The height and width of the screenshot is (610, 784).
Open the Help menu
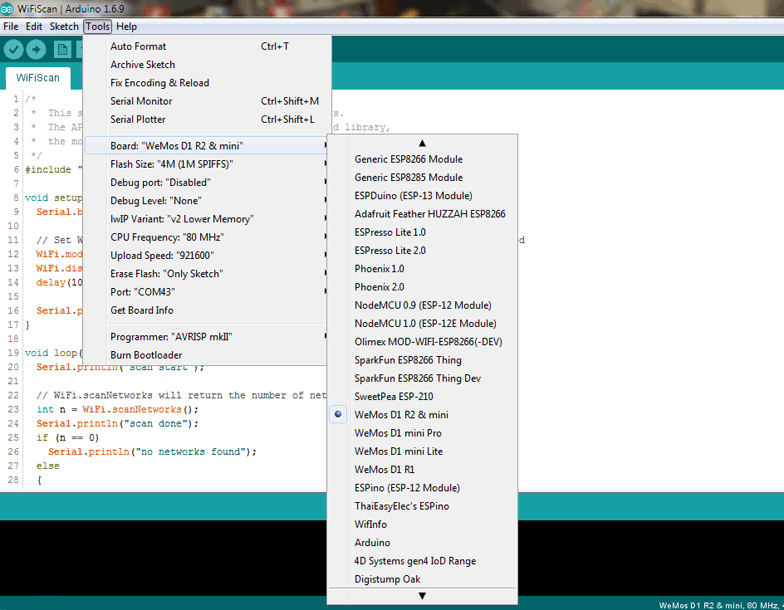tap(126, 26)
